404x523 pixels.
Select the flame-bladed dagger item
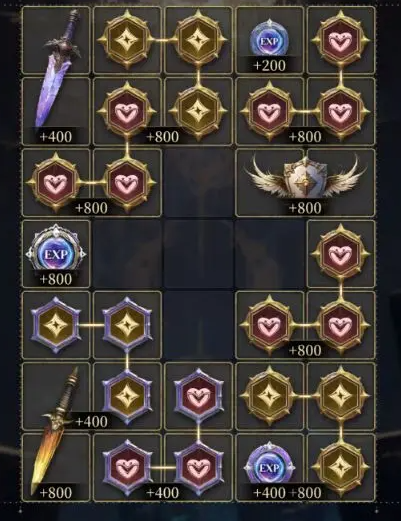[55, 430]
